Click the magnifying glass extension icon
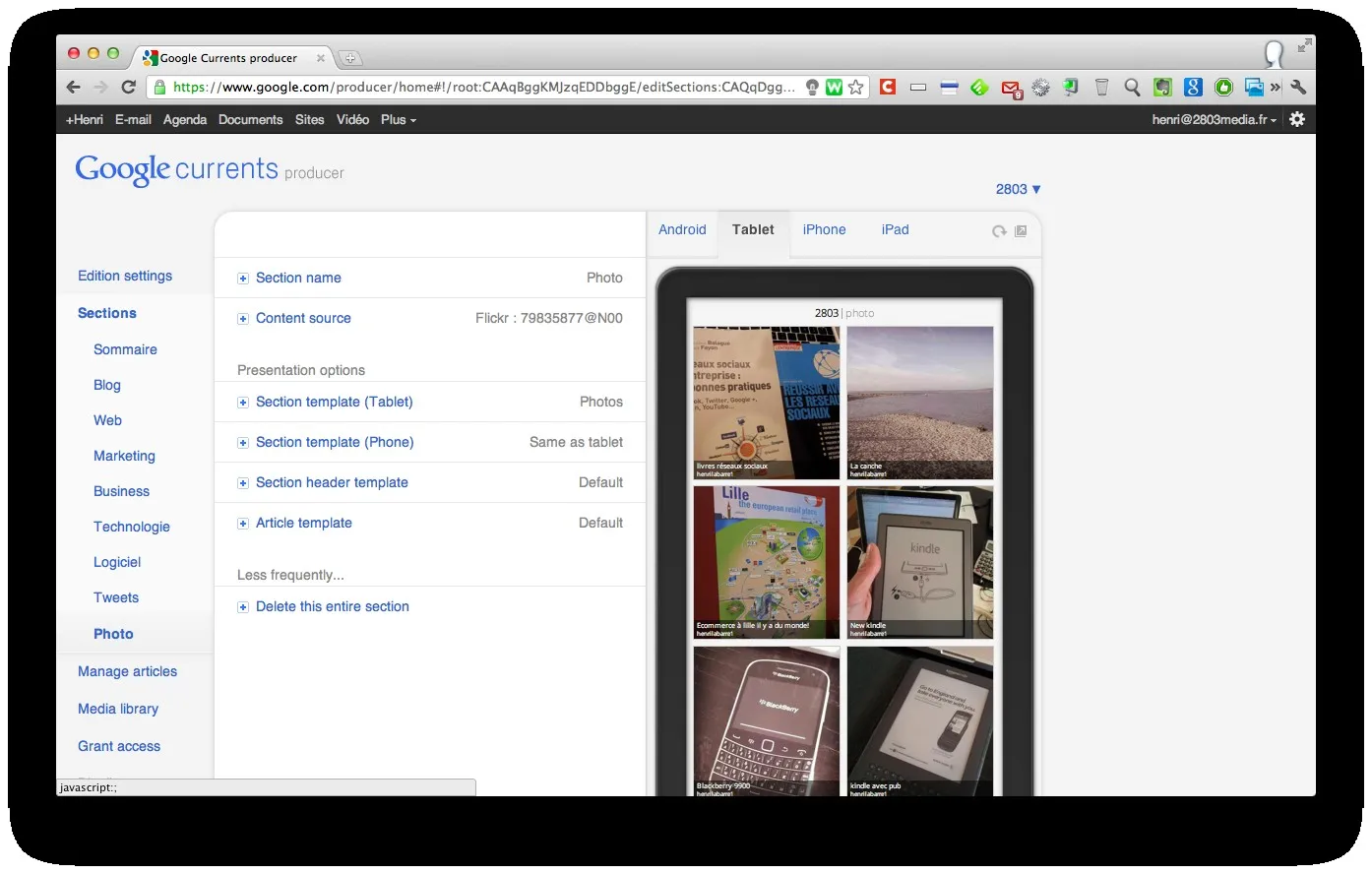 pyautogui.click(x=1132, y=87)
